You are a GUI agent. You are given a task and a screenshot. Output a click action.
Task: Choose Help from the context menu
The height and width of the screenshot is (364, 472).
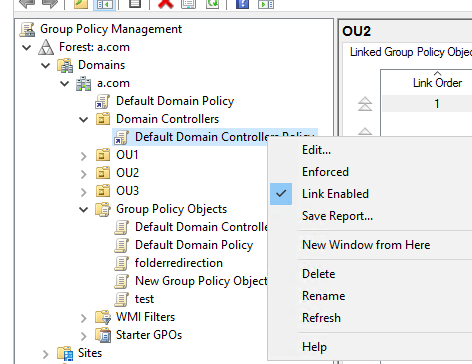(x=314, y=347)
